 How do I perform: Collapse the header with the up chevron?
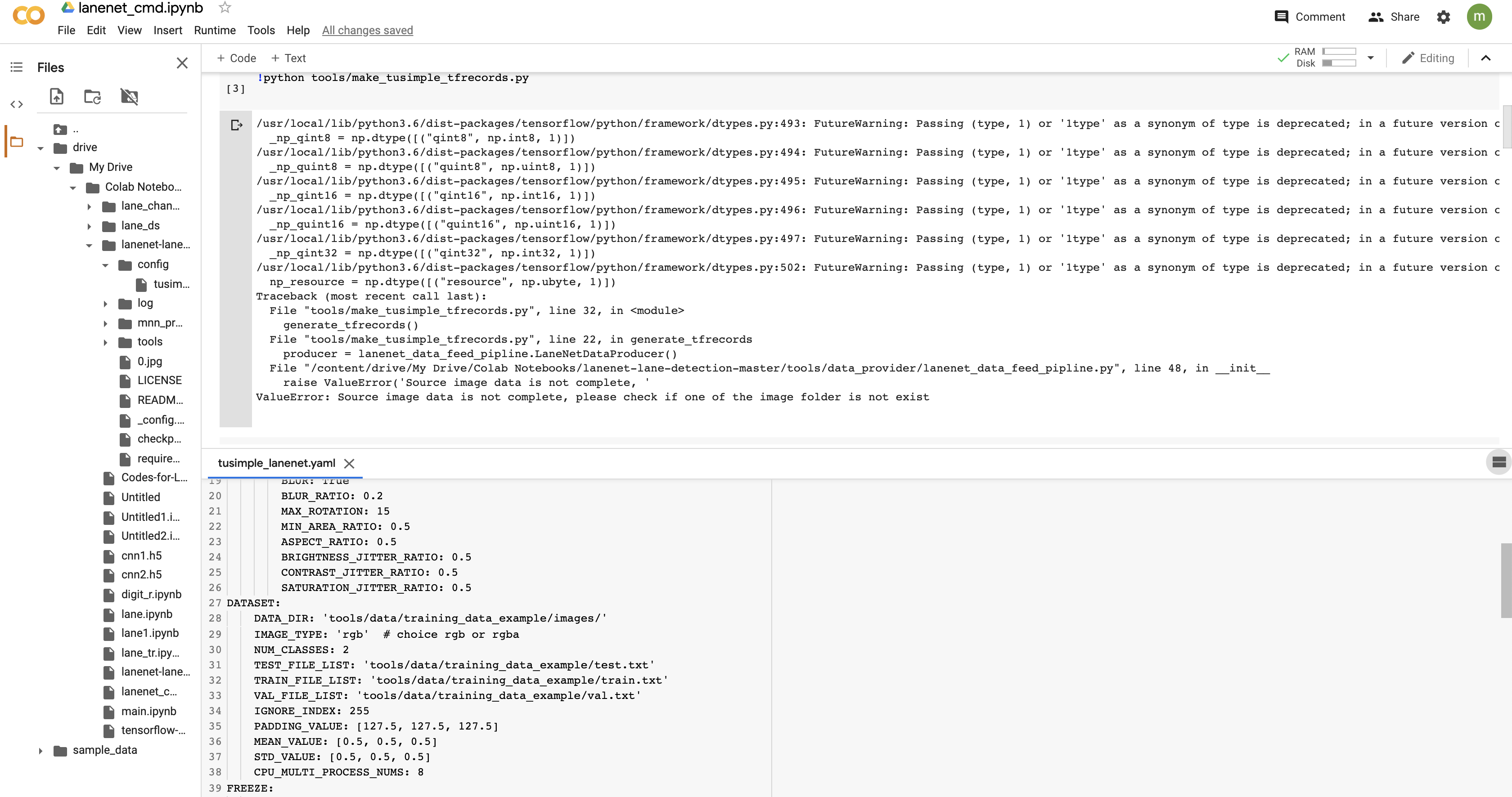1485,58
